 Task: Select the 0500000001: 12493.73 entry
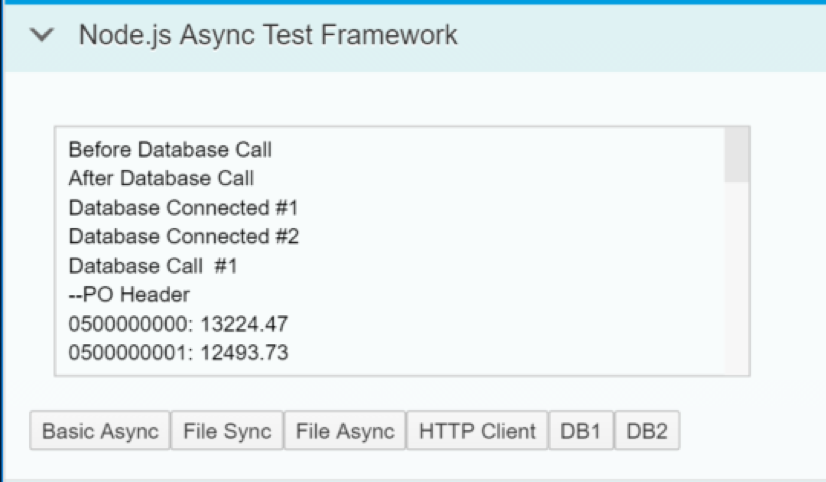tap(178, 352)
